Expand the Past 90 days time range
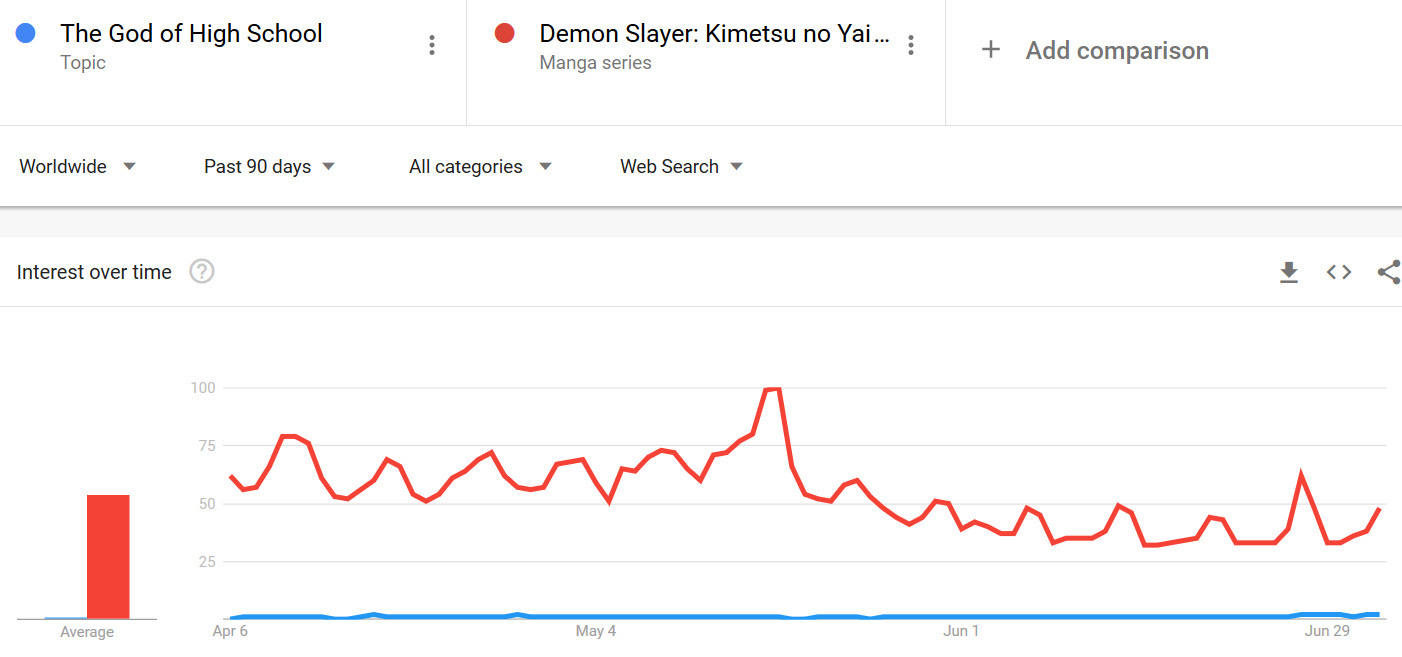Screen dimensions: 1402x657 tap(269, 167)
